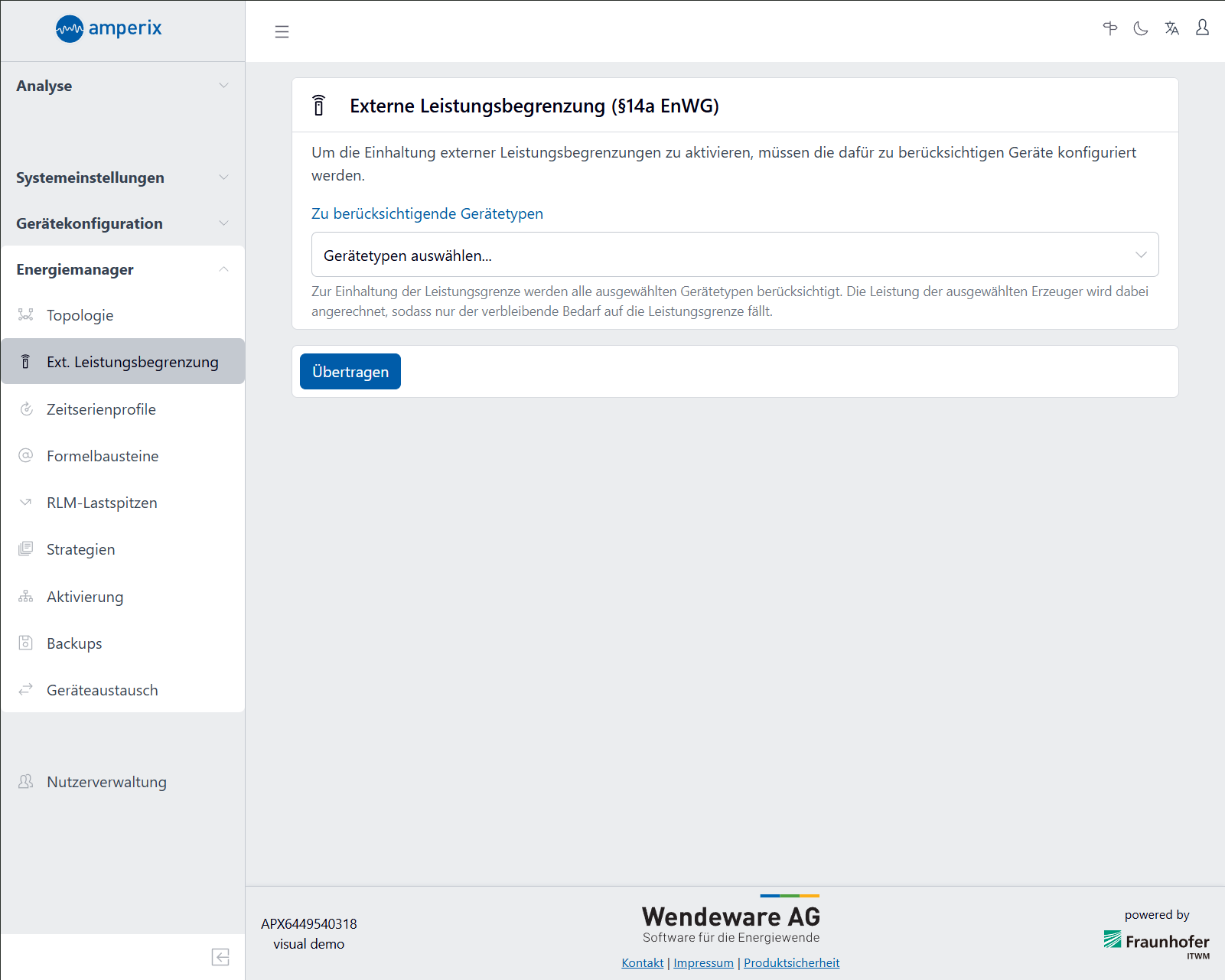This screenshot has width=1225, height=980.
Task: Toggle dark mode with moon icon
Action: pos(1141,29)
